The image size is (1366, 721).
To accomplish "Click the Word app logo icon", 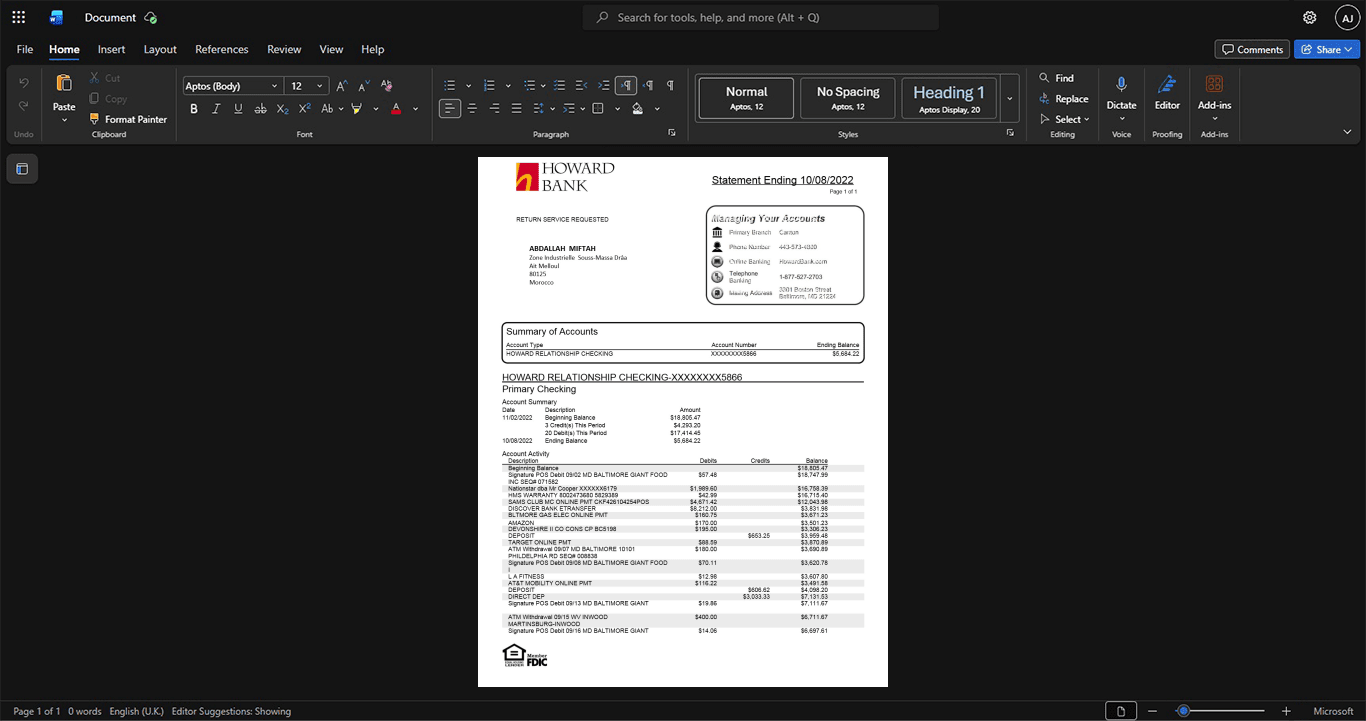I will click(57, 17).
